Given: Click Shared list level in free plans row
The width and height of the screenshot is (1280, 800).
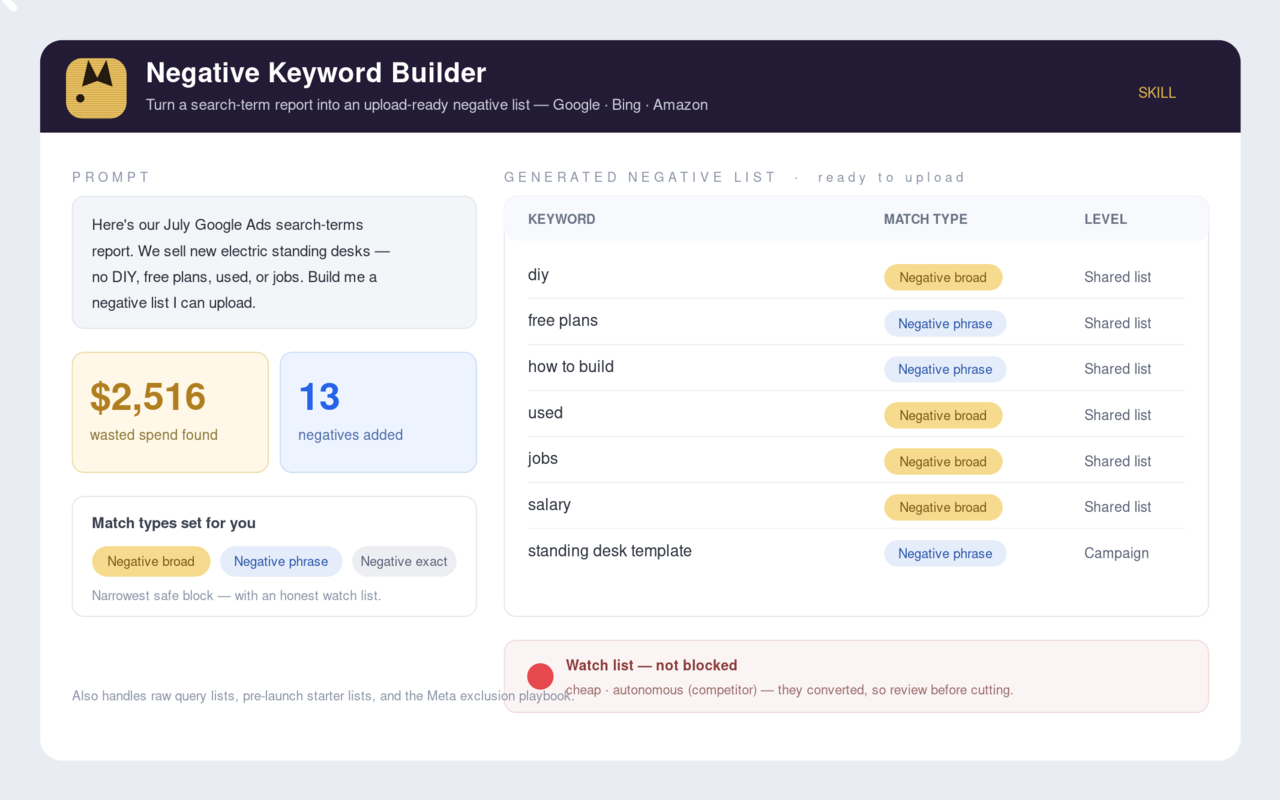Looking at the screenshot, I should tap(1117, 323).
